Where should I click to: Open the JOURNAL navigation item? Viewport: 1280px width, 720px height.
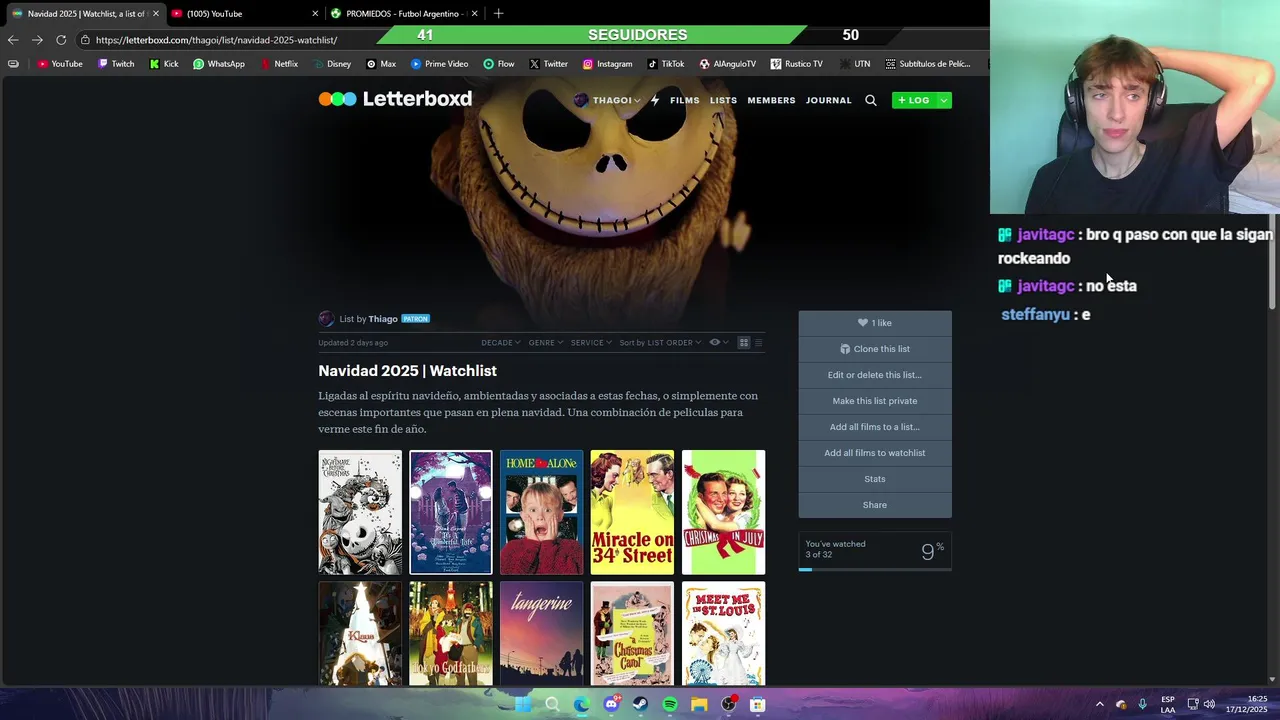(829, 100)
